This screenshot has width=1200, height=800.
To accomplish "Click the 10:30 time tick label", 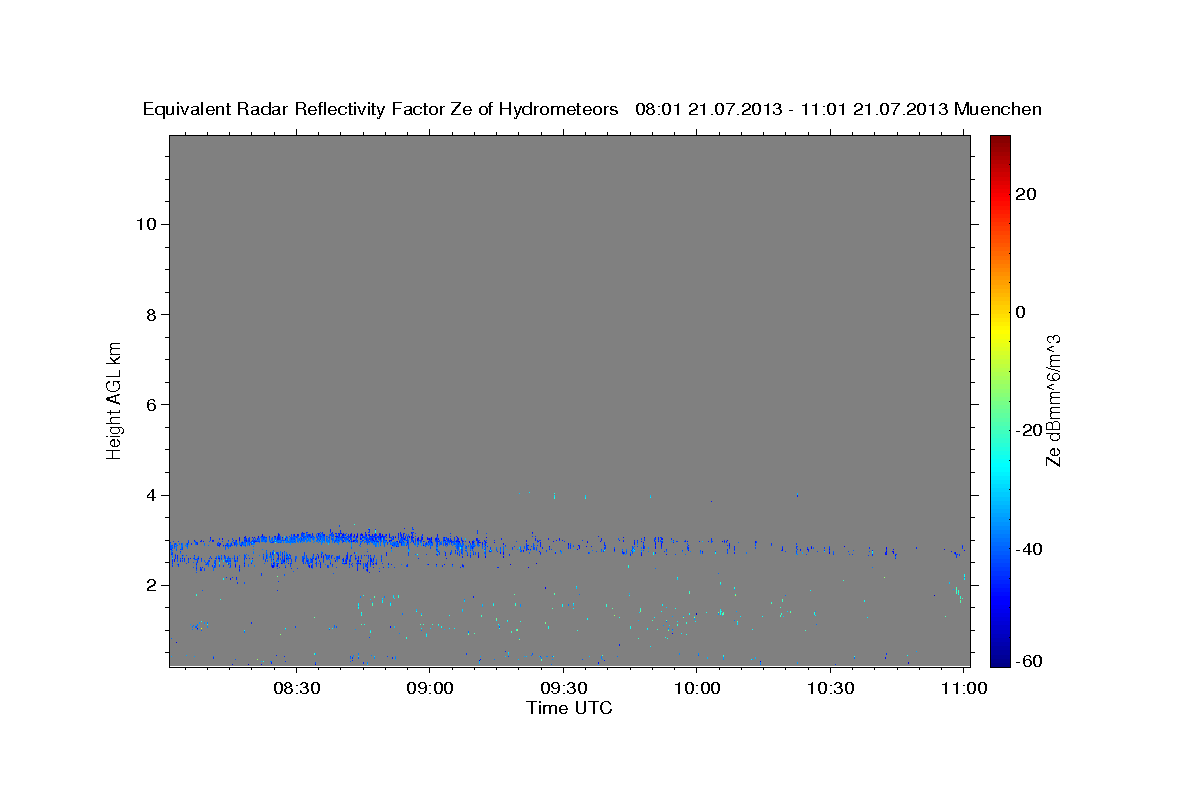I will (830, 689).
